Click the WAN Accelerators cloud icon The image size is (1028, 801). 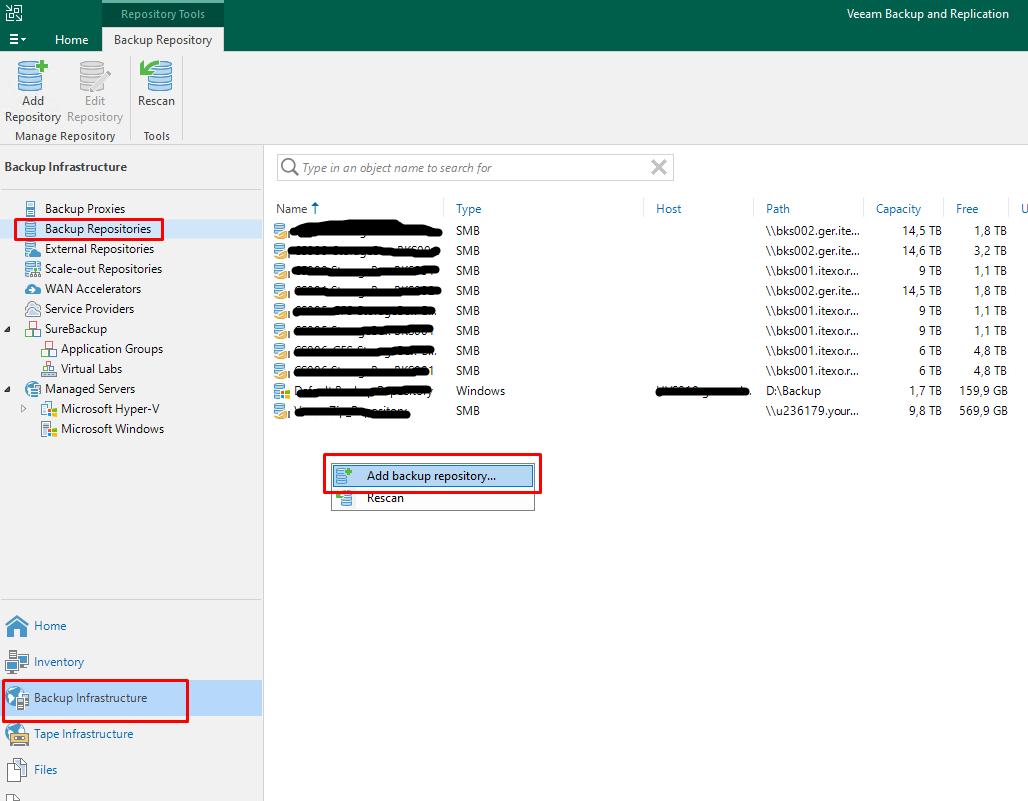coord(32,289)
